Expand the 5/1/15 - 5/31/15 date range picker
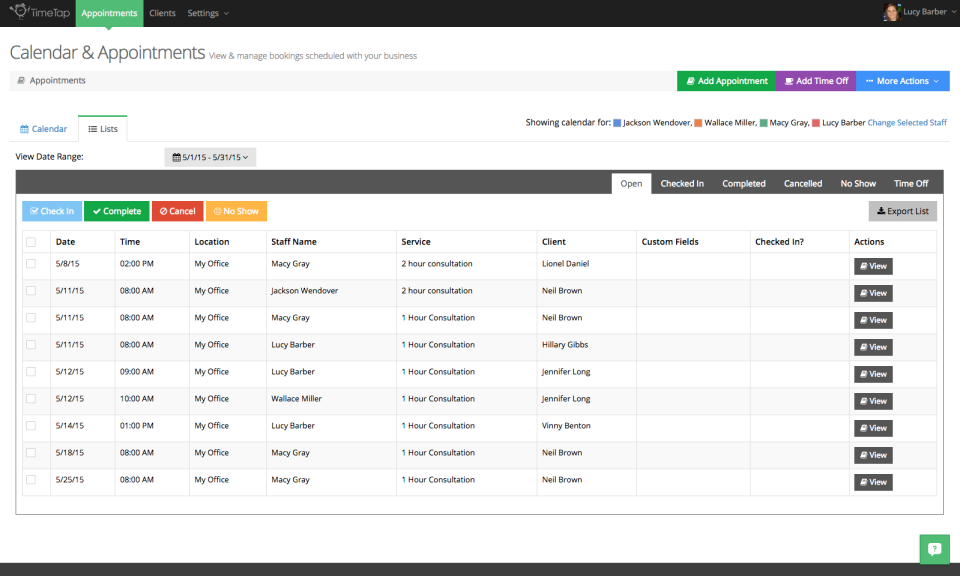 pyautogui.click(x=210, y=157)
